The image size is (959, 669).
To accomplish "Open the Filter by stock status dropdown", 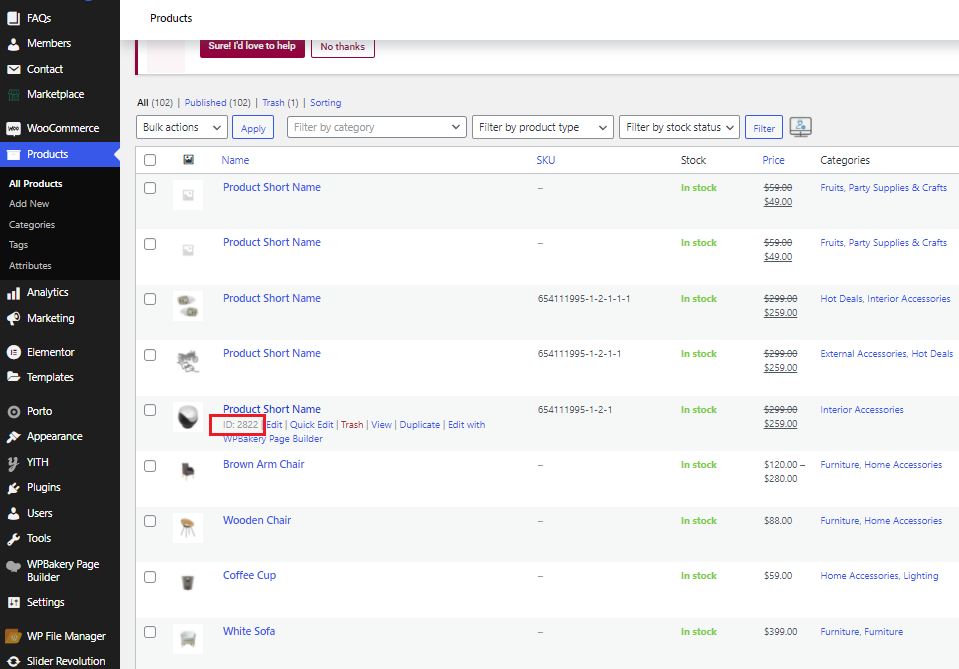I will point(679,127).
